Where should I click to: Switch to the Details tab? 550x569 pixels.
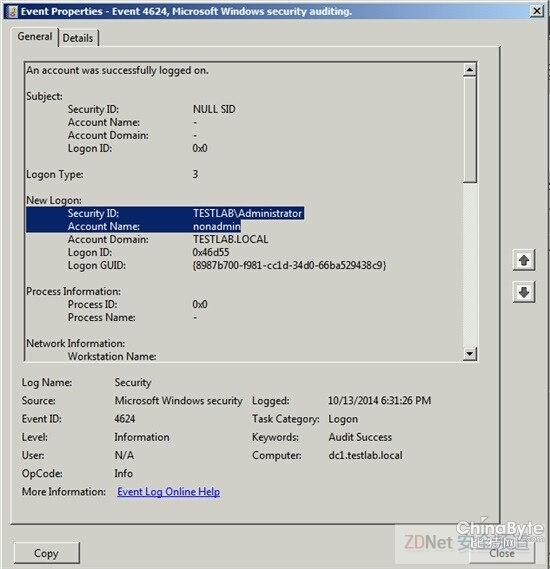(x=78, y=38)
